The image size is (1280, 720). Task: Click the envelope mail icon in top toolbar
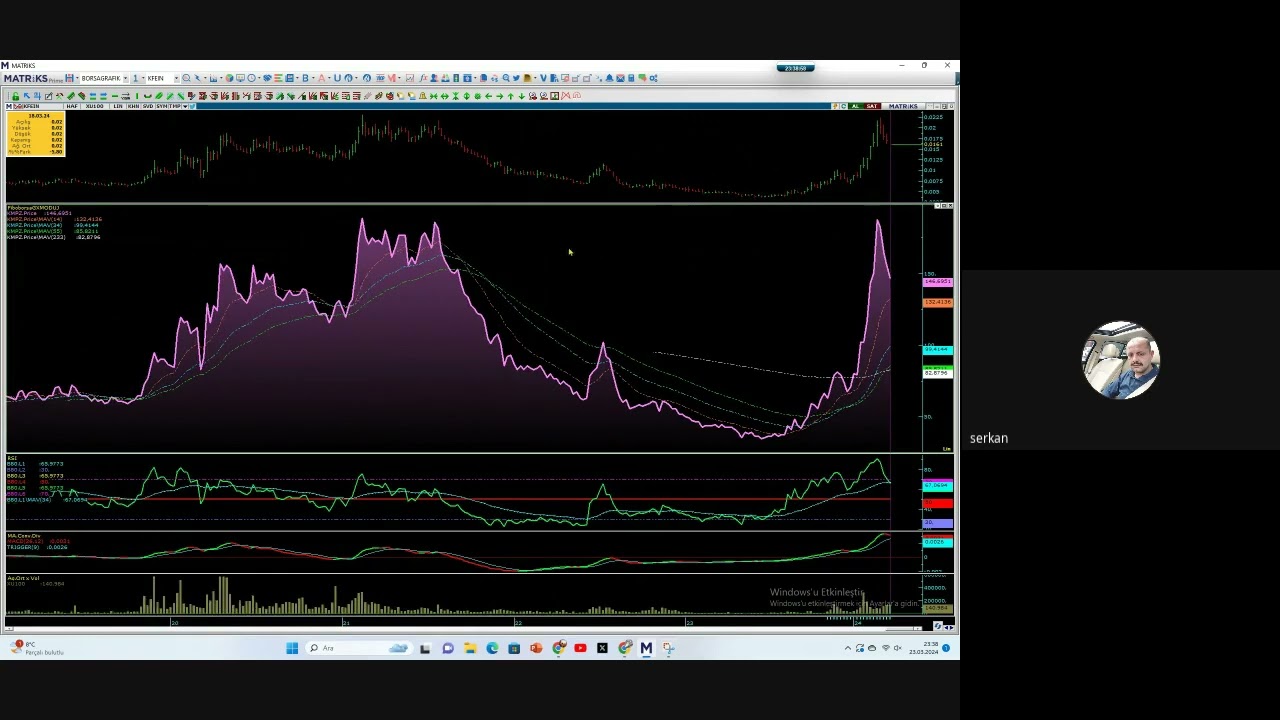coord(620,78)
